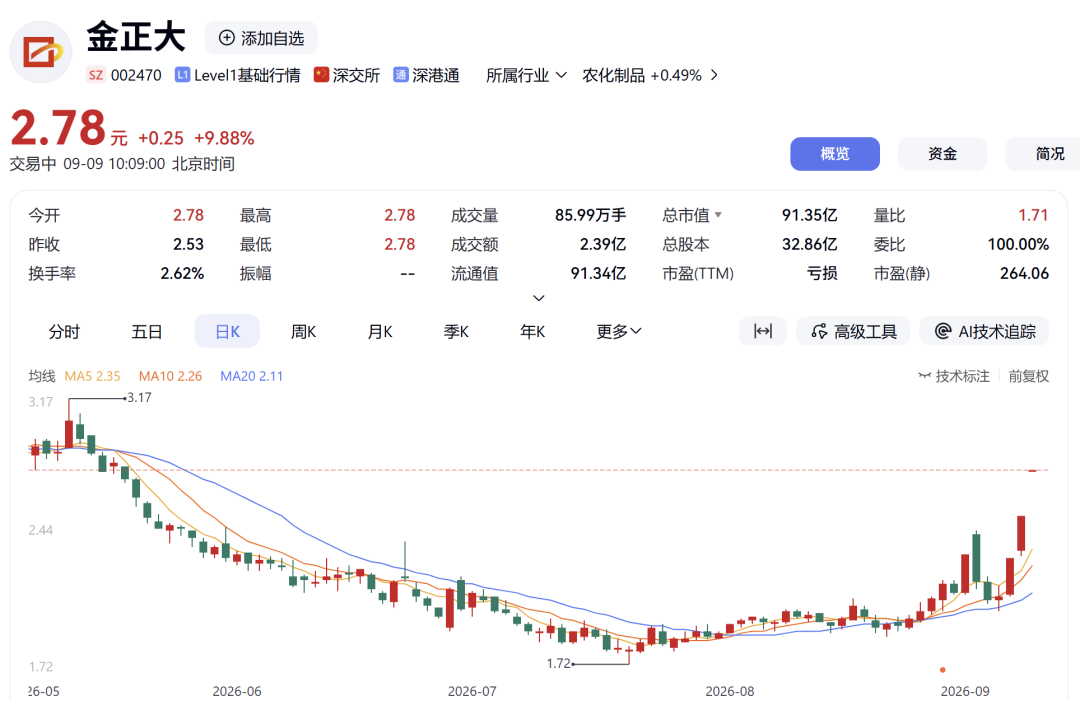Click the China flag icon beside 深交所

pos(321,74)
